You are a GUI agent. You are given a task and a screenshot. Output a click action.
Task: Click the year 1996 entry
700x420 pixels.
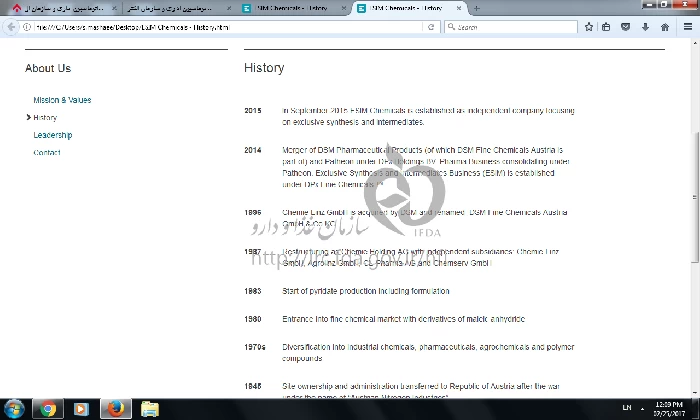253,212
